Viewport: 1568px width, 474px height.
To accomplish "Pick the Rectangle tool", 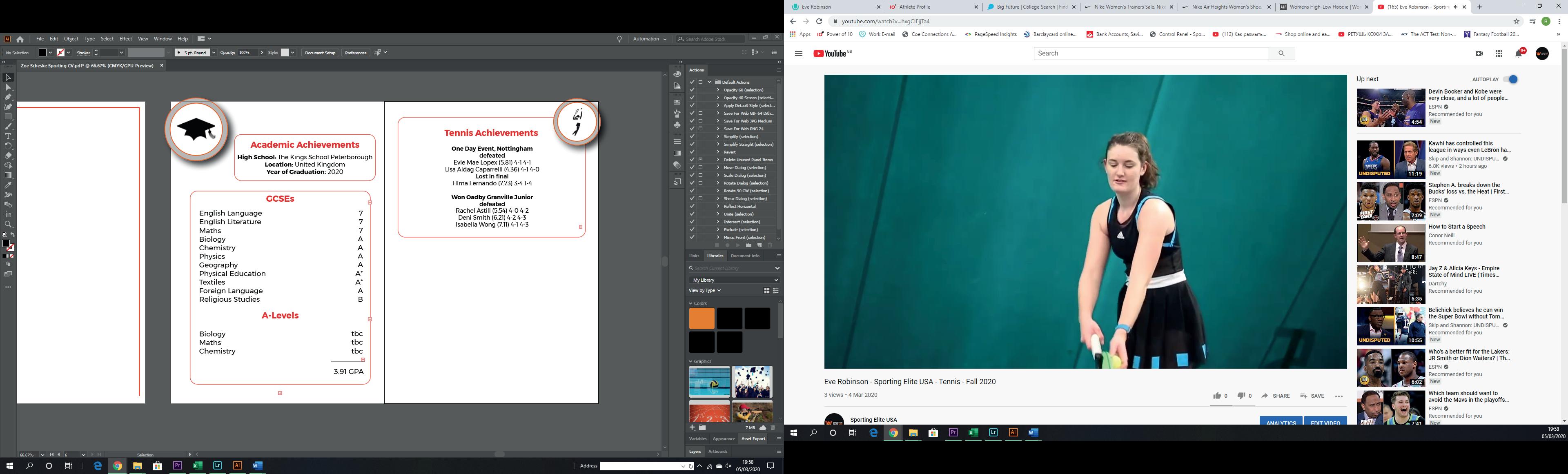I will (x=9, y=117).
